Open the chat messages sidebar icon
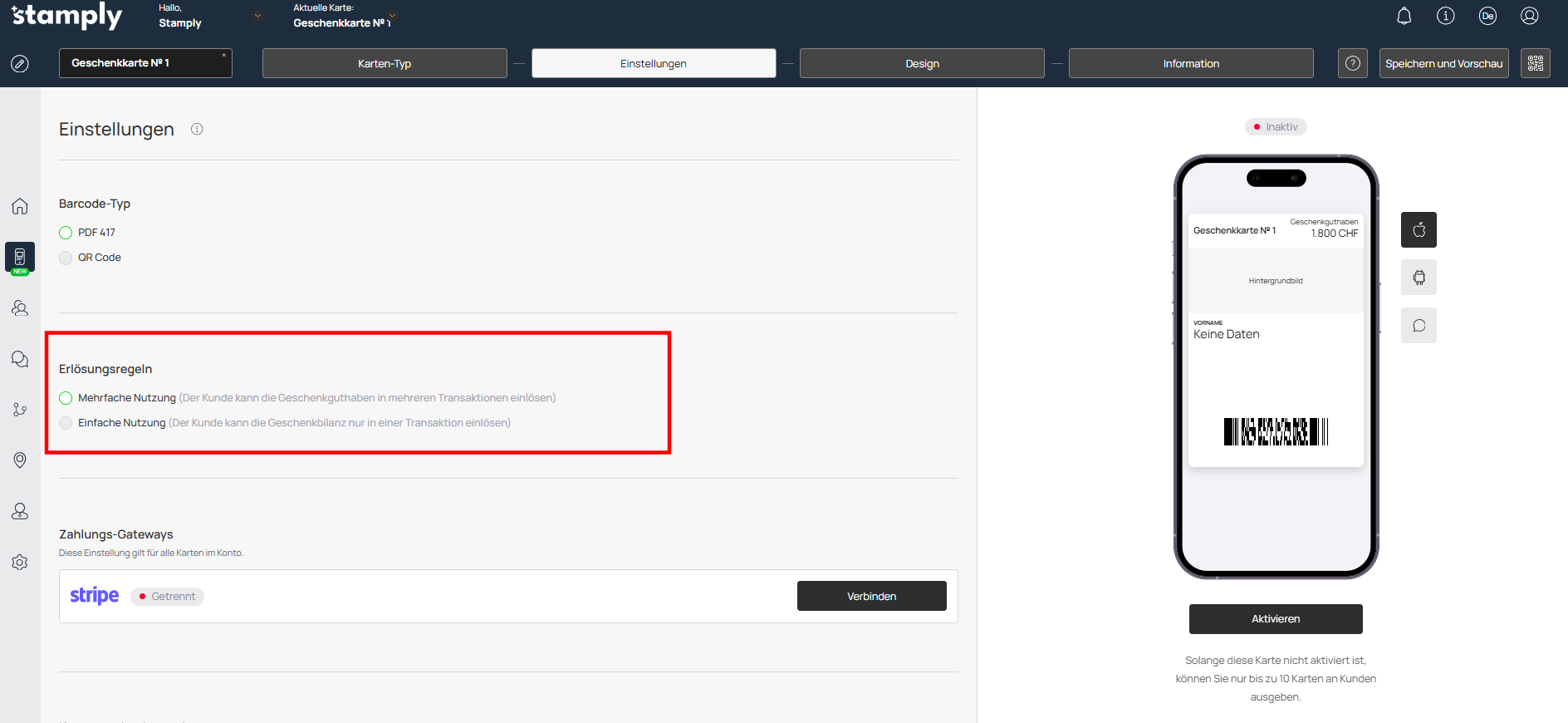The height and width of the screenshot is (723, 1568). point(20,359)
